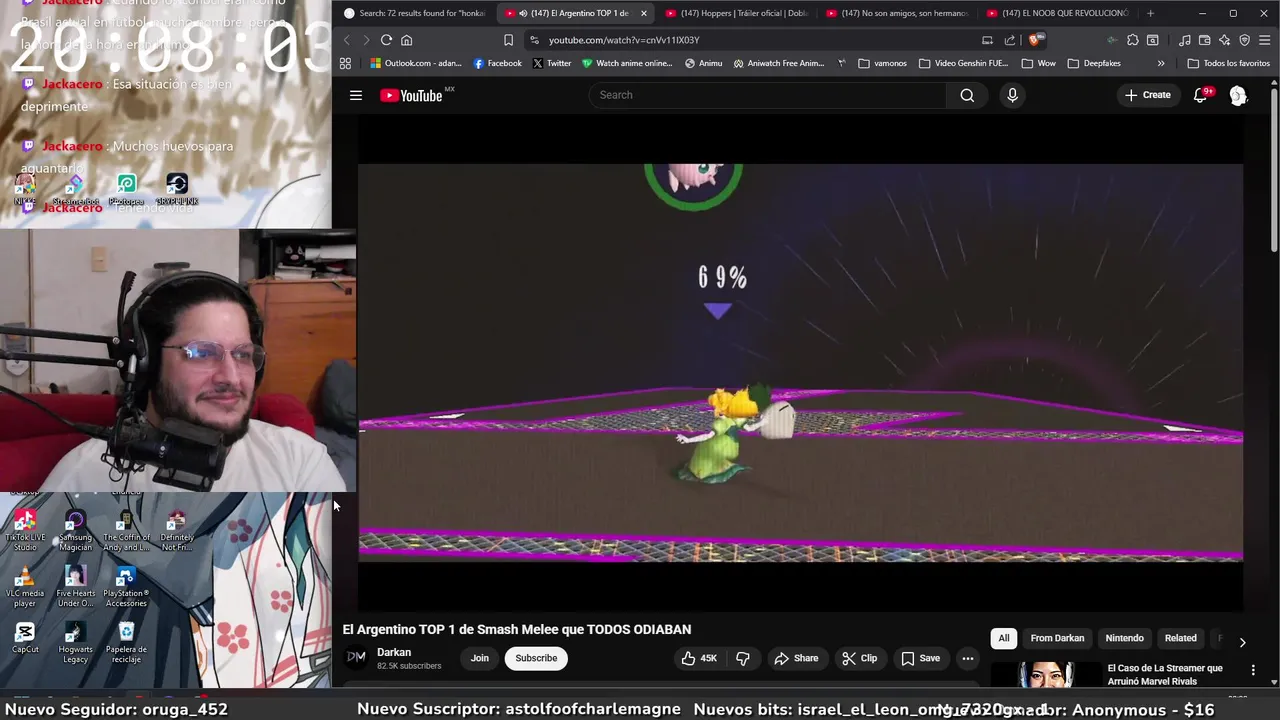Image resolution: width=1280 pixels, height=720 pixels.
Task: Open the YouTube hamburger guide menu
Action: click(356, 95)
